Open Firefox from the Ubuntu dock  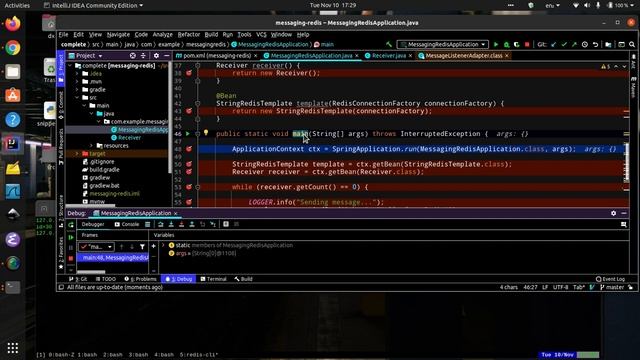13,24
